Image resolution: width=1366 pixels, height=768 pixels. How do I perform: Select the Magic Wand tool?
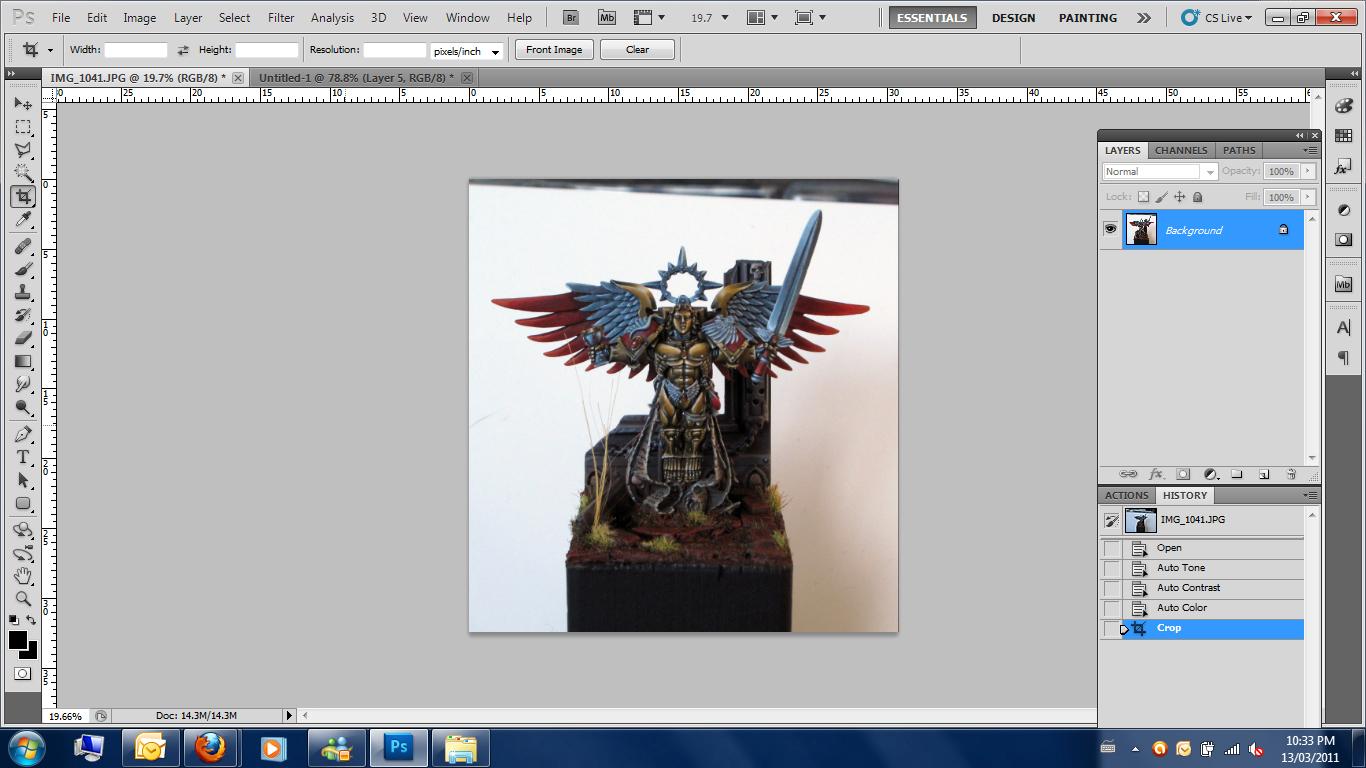coord(23,173)
